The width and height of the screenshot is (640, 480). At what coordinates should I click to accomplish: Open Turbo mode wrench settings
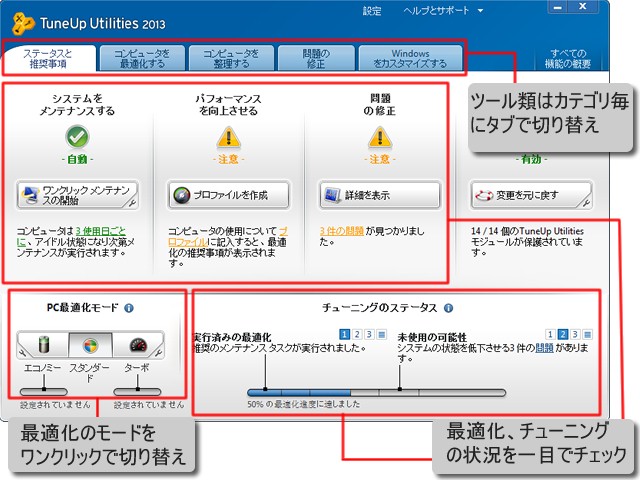coord(158,353)
